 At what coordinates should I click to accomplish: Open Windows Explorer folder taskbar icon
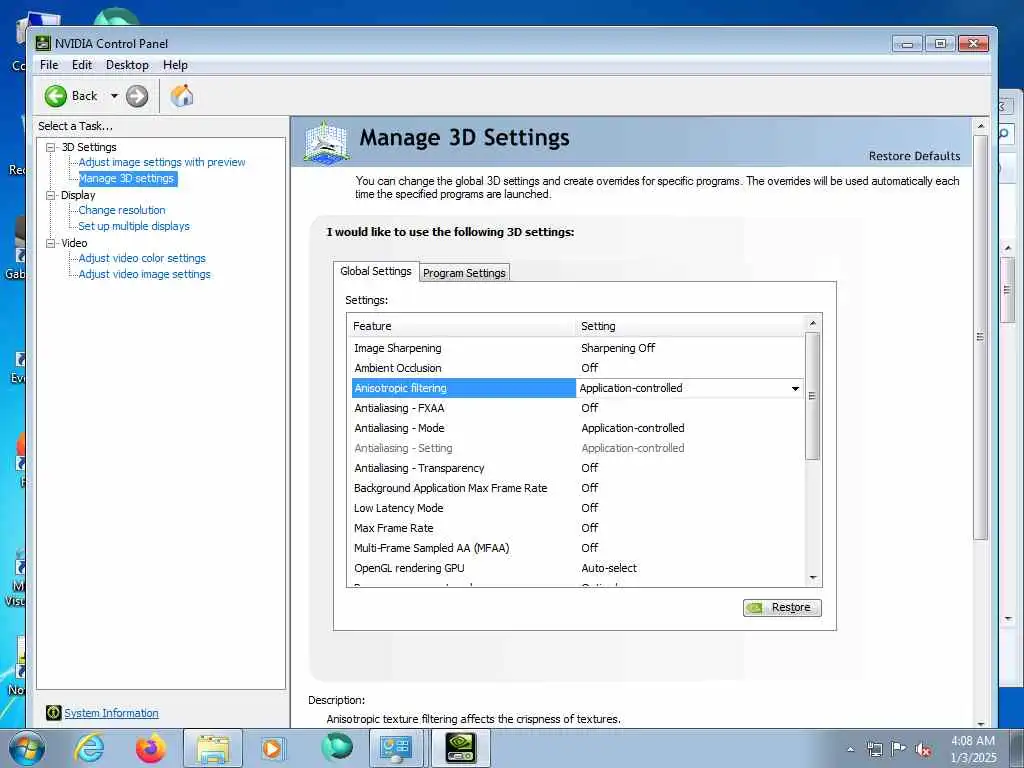[213, 749]
